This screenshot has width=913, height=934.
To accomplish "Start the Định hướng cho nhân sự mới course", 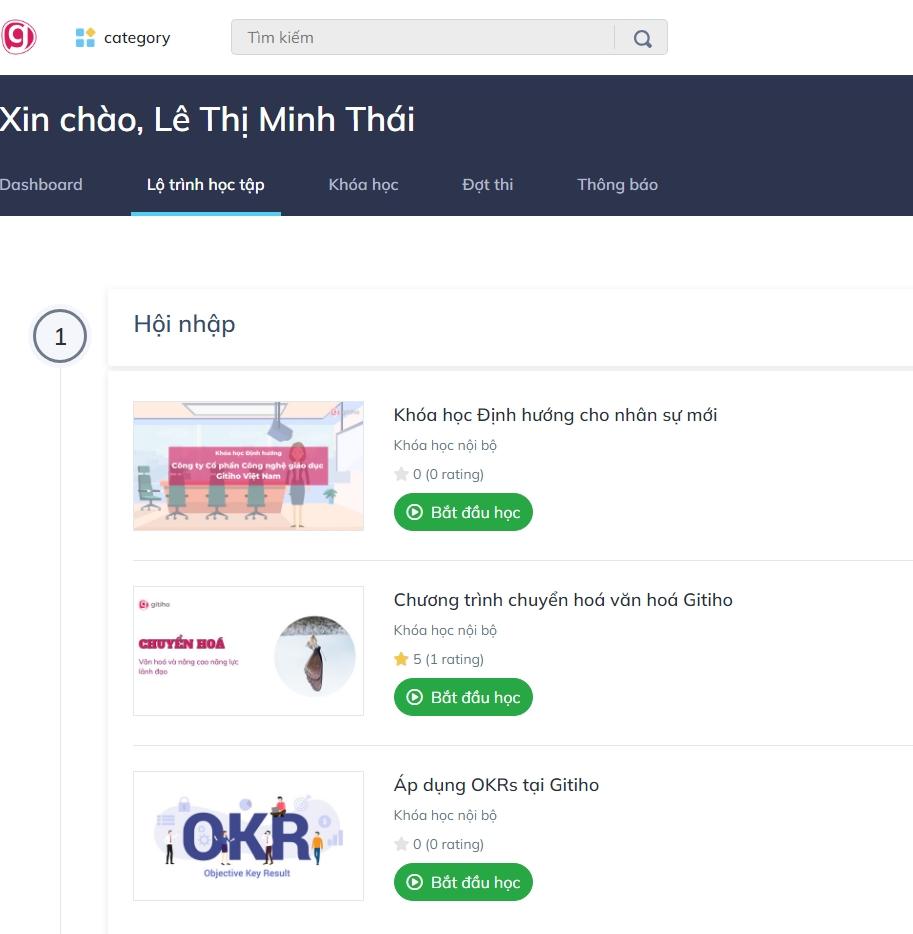I will [x=463, y=512].
